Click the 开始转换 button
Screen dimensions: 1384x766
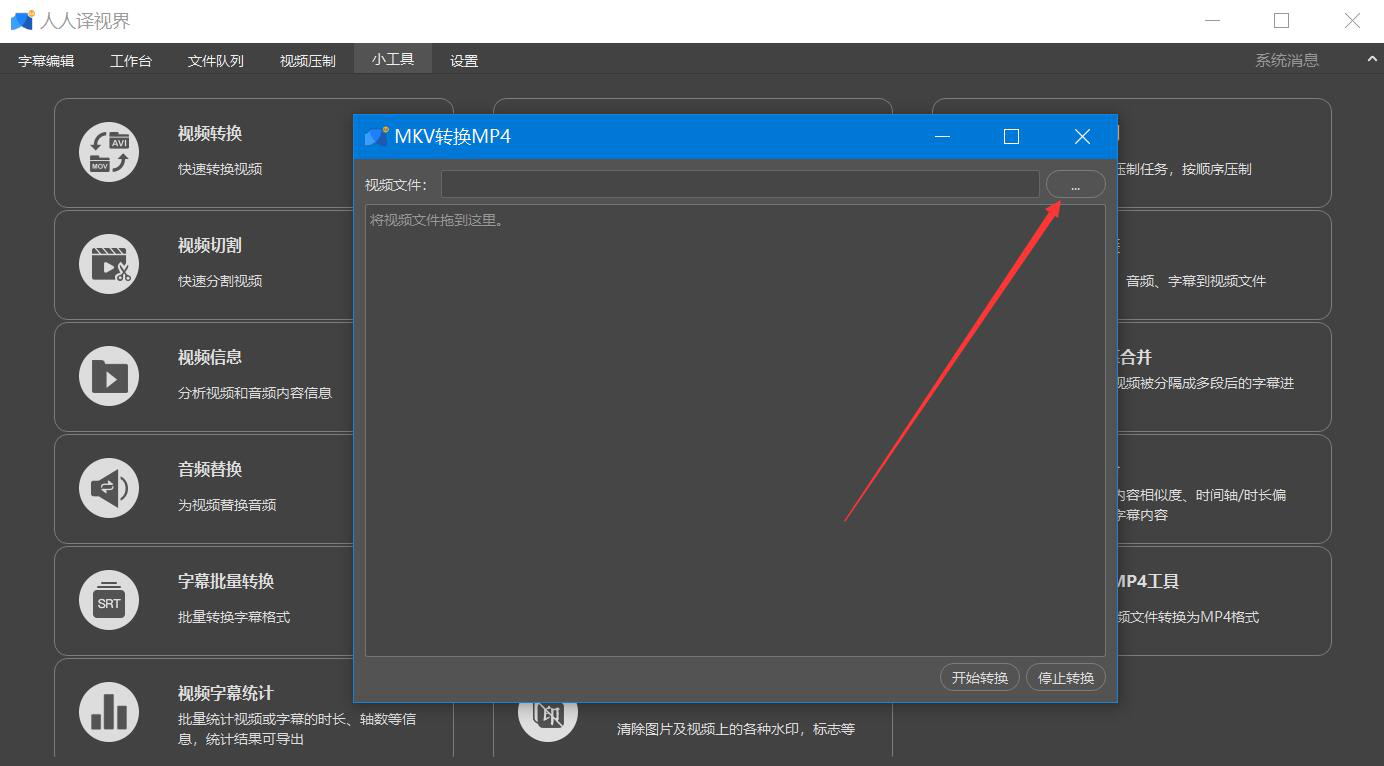tap(979, 677)
